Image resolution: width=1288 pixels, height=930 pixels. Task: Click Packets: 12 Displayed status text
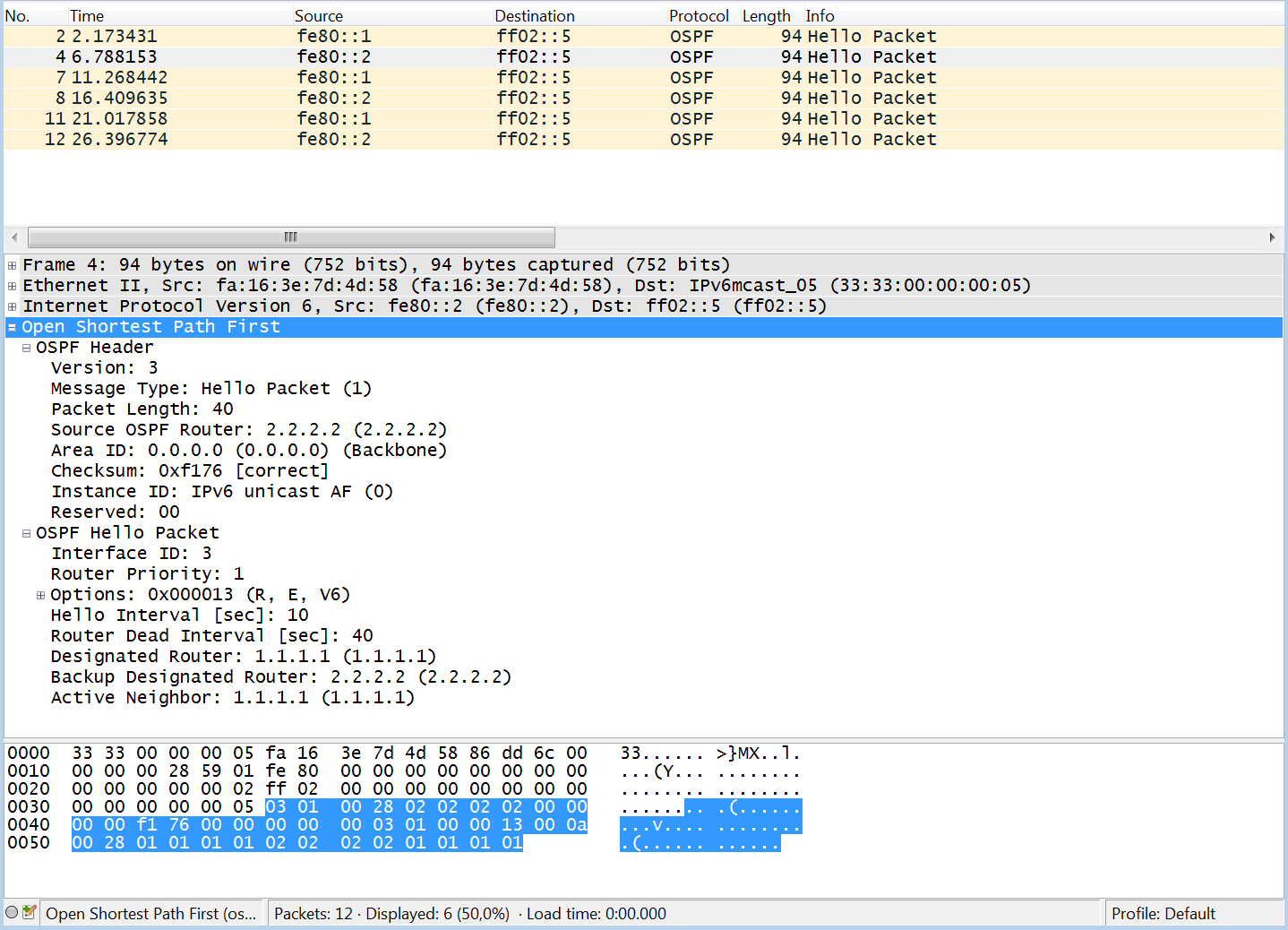470,914
